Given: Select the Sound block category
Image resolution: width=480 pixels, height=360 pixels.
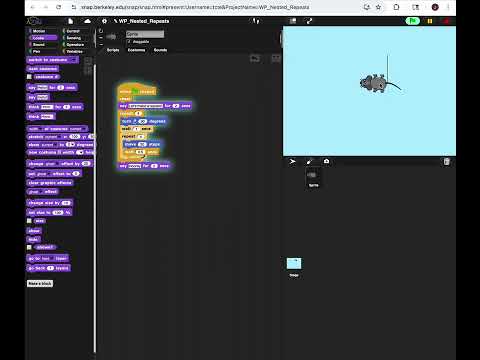Looking at the screenshot, I should click(x=43, y=45).
